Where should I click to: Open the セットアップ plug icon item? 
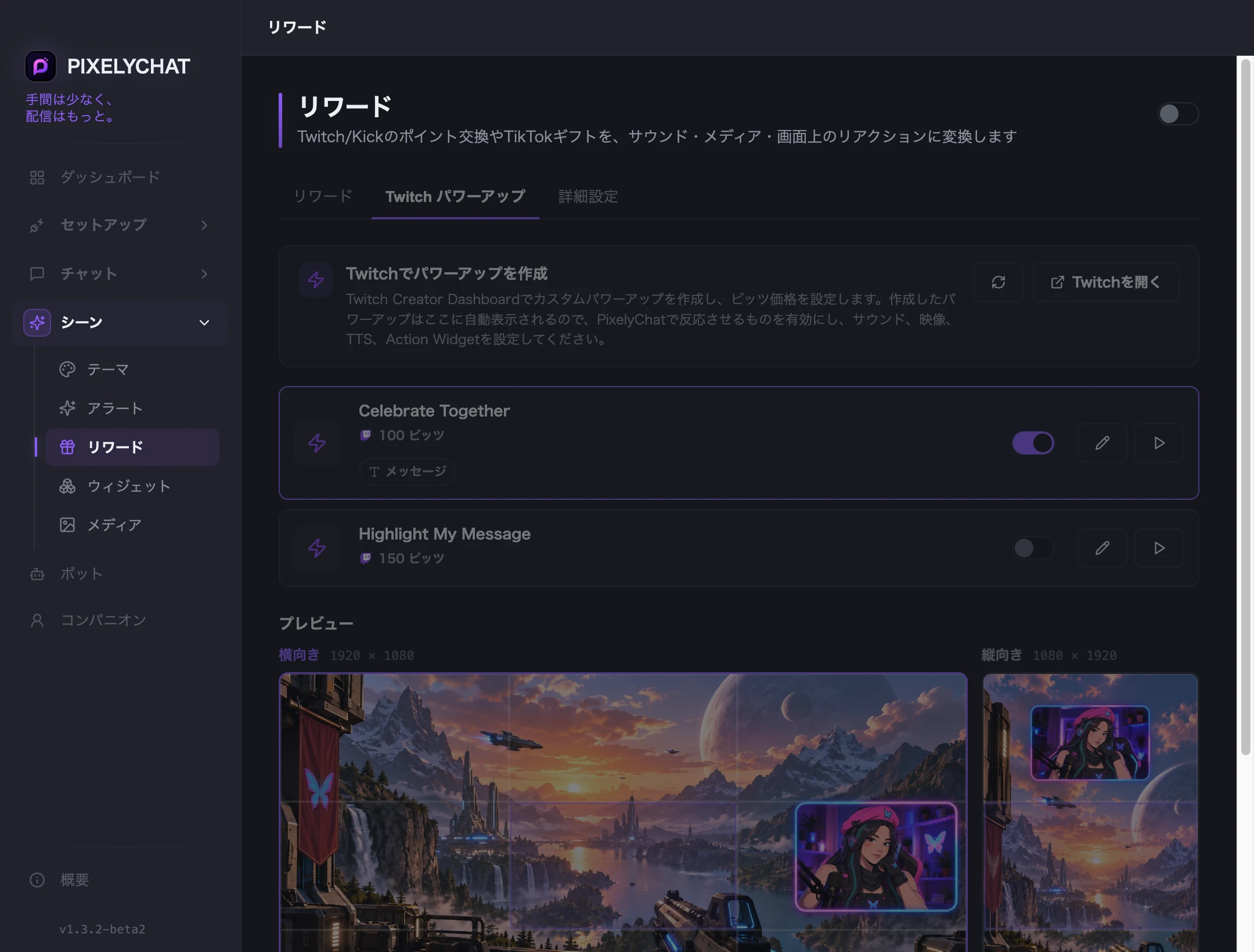click(37, 225)
